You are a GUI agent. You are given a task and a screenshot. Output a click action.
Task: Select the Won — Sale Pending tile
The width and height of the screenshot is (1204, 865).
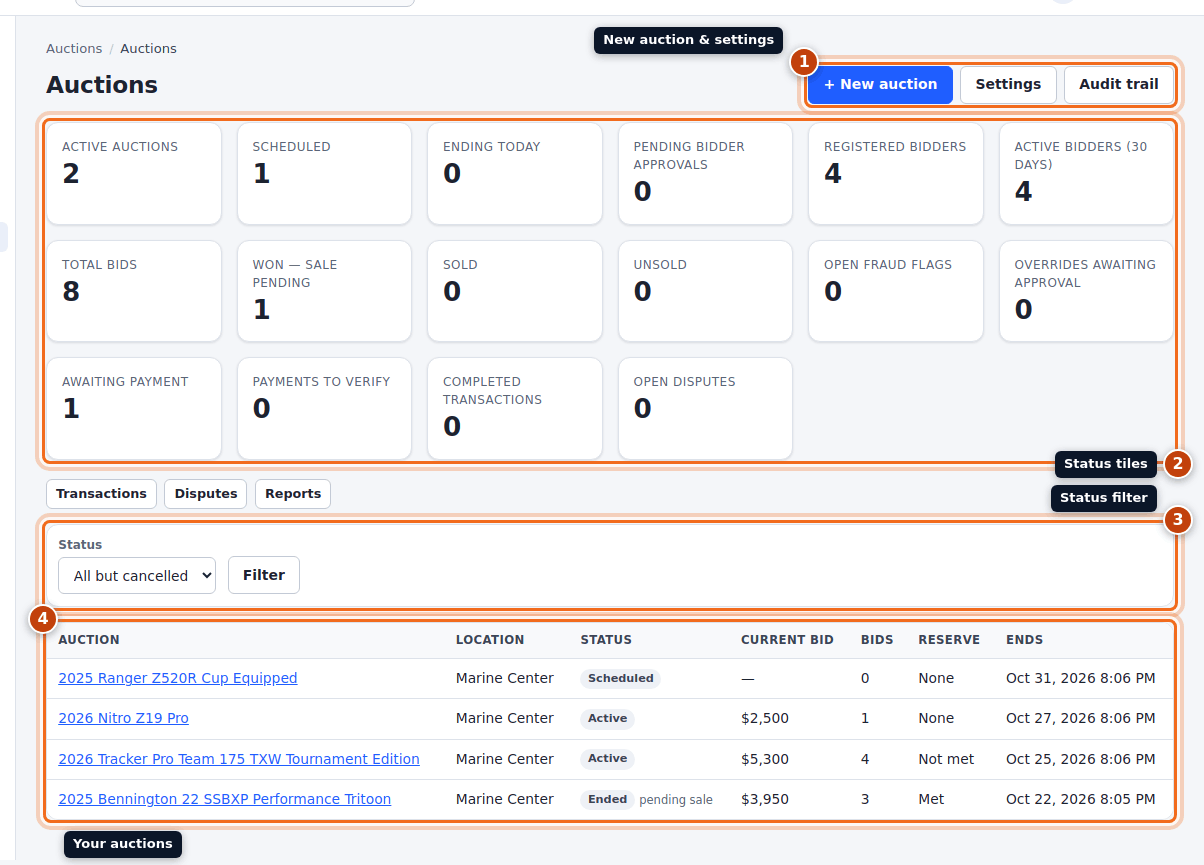coord(324,291)
